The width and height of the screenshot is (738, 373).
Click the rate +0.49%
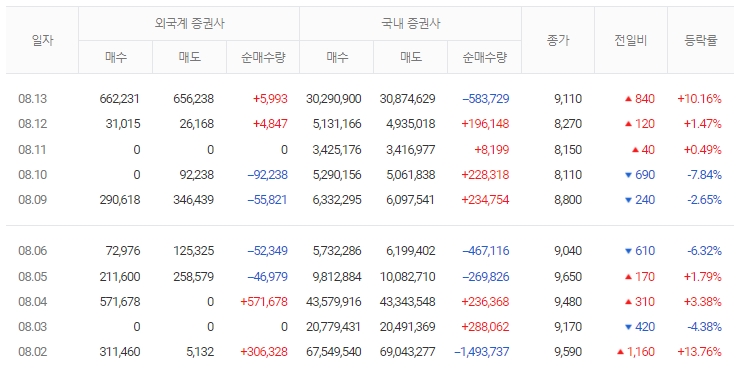[702, 150]
